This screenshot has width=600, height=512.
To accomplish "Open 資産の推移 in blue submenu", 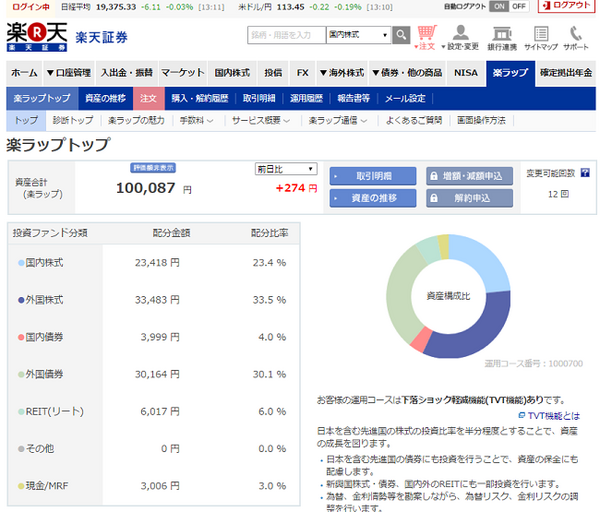I will pyautogui.click(x=106, y=98).
